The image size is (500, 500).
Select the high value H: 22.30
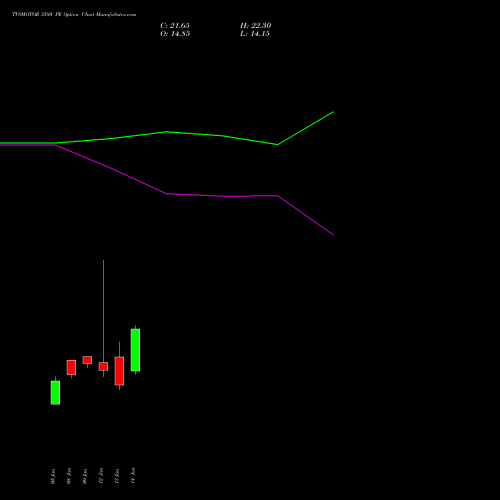(x=256, y=26)
